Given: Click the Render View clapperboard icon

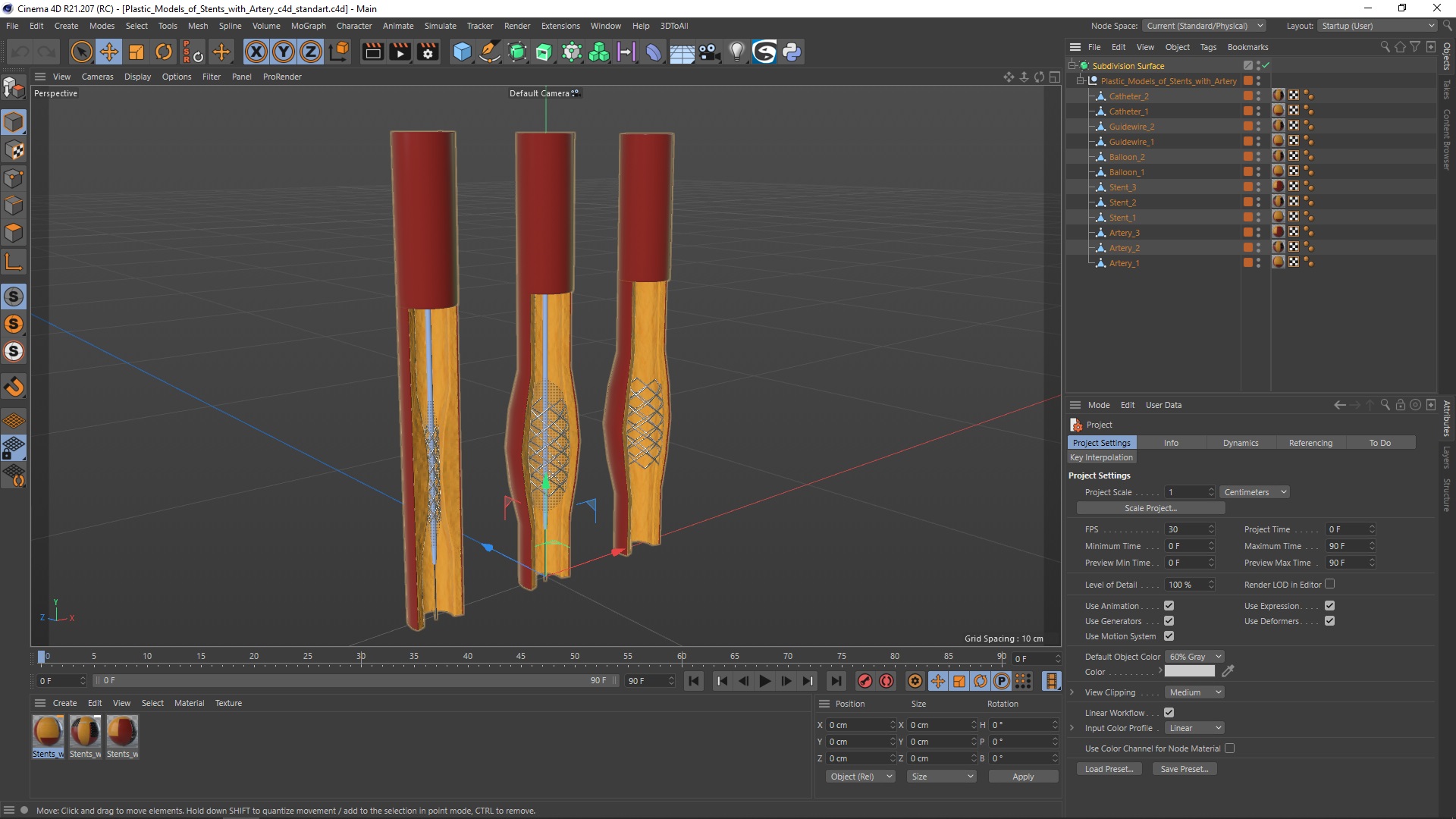Looking at the screenshot, I should click(372, 52).
